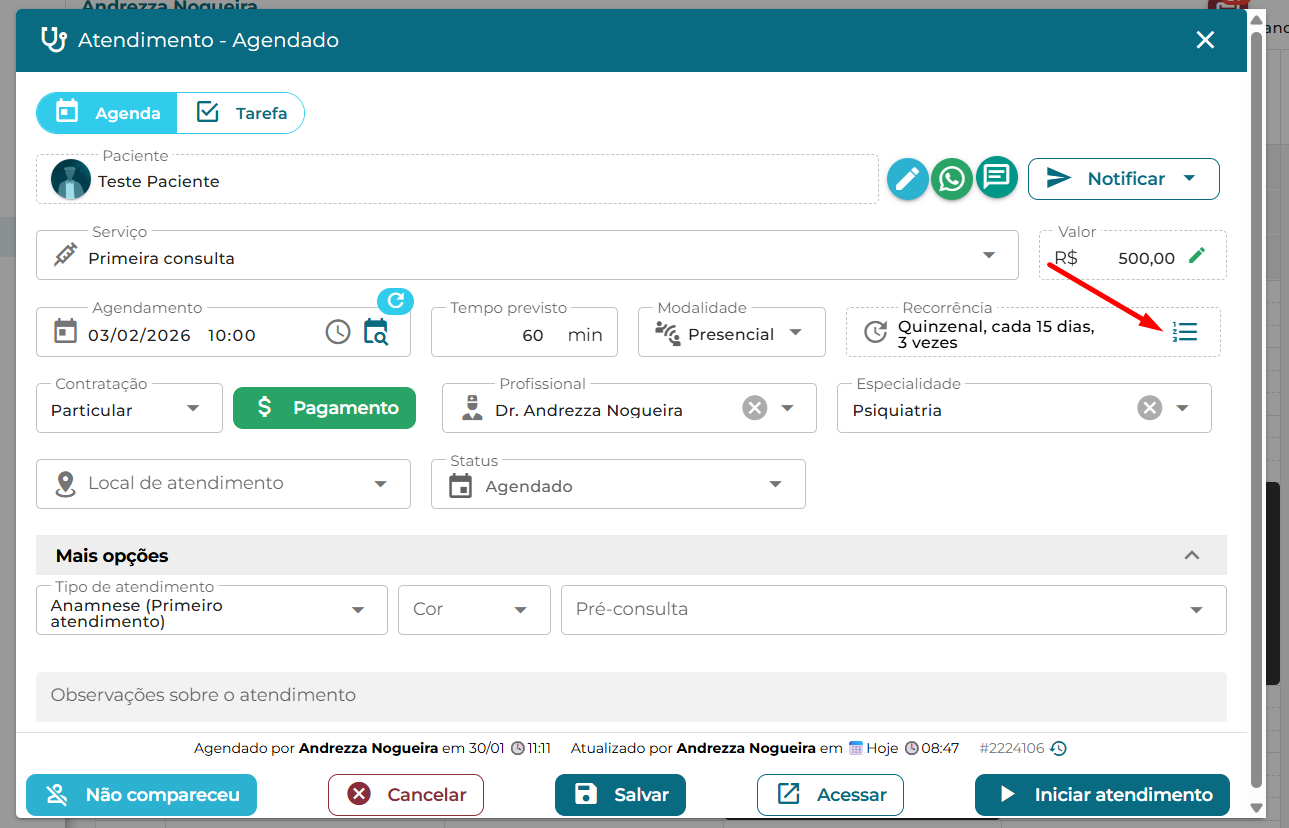The width and height of the screenshot is (1289, 828).
Task: Open the Status Agendado dropdown
Action: coord(618,484)
